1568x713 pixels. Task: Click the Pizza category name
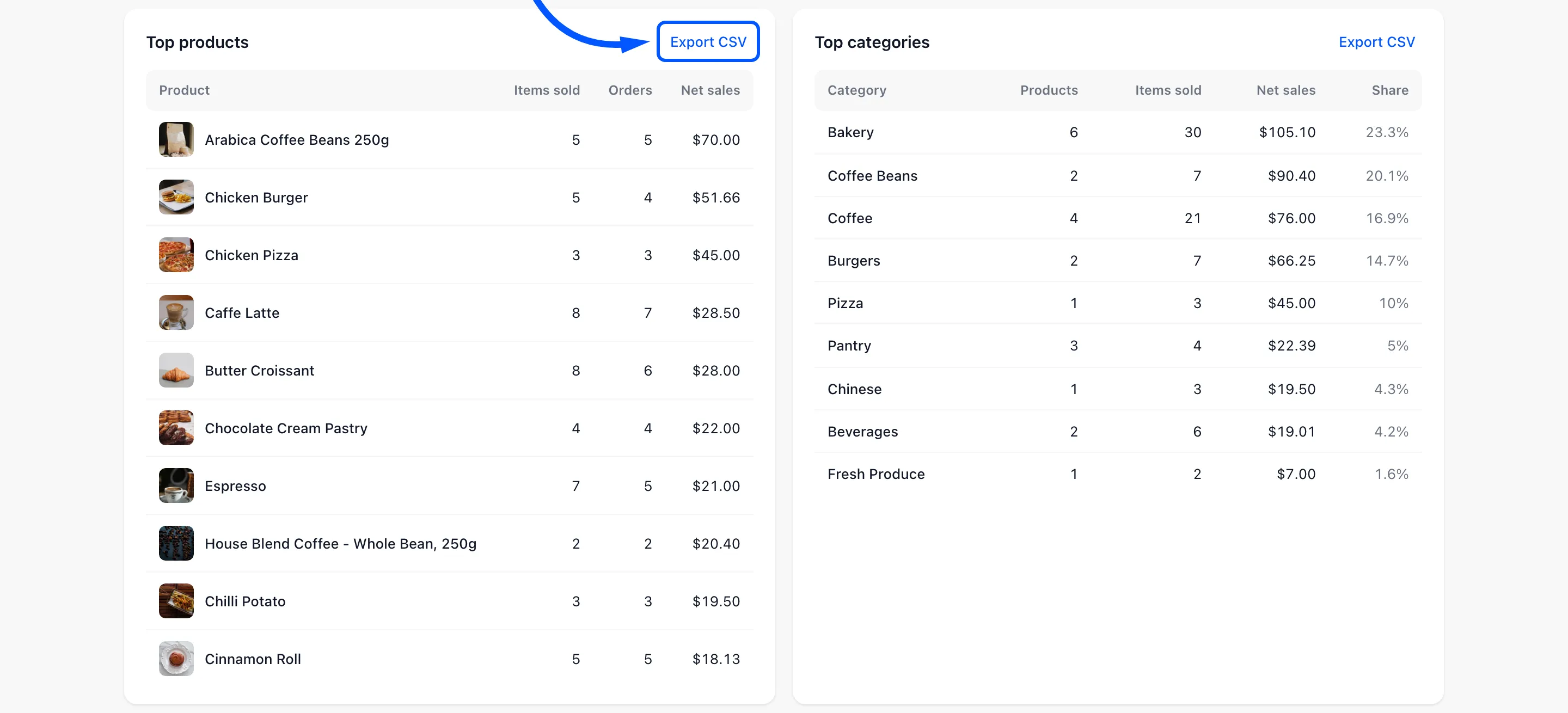pyautogui.click(x=845, y=303)
